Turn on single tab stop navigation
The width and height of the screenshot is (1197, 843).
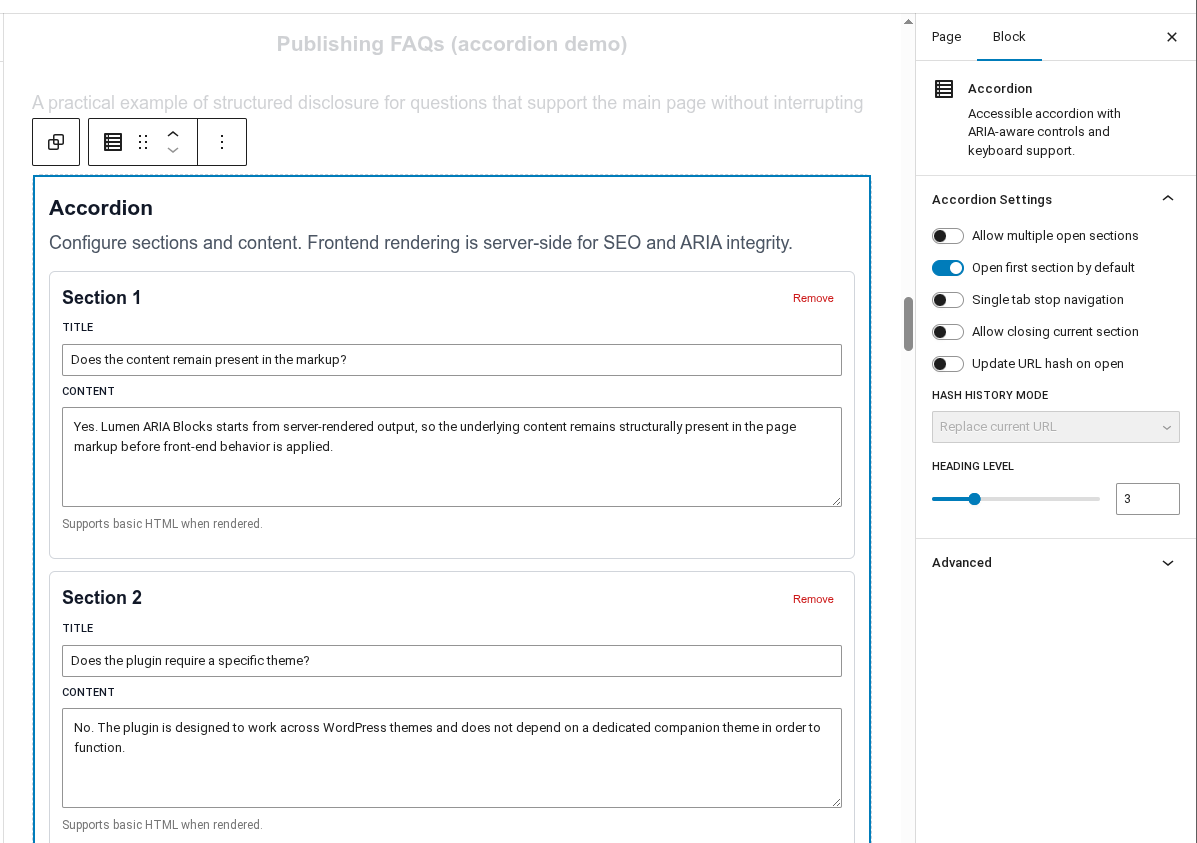pos(947,299)
